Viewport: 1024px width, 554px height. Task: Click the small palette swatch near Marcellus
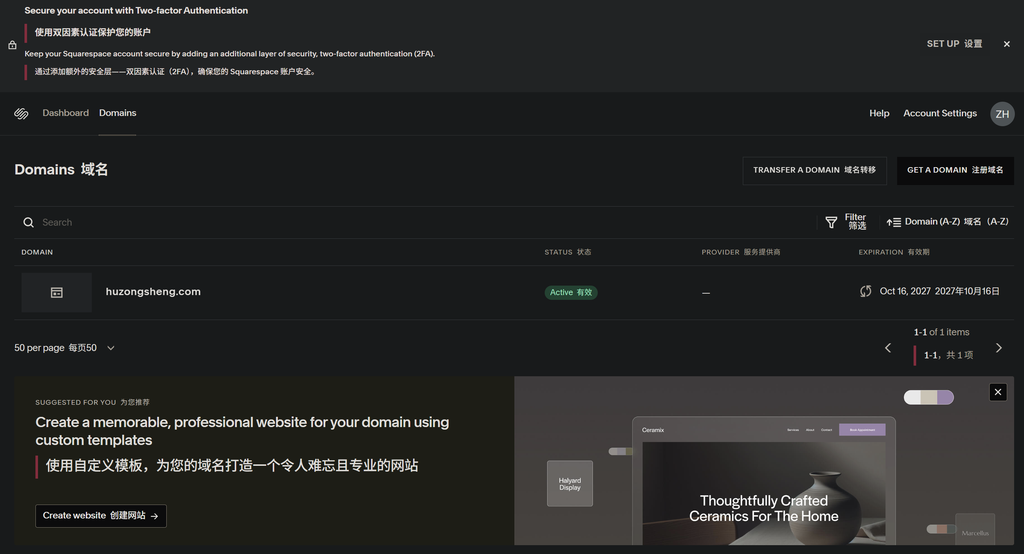coord(941,529)
